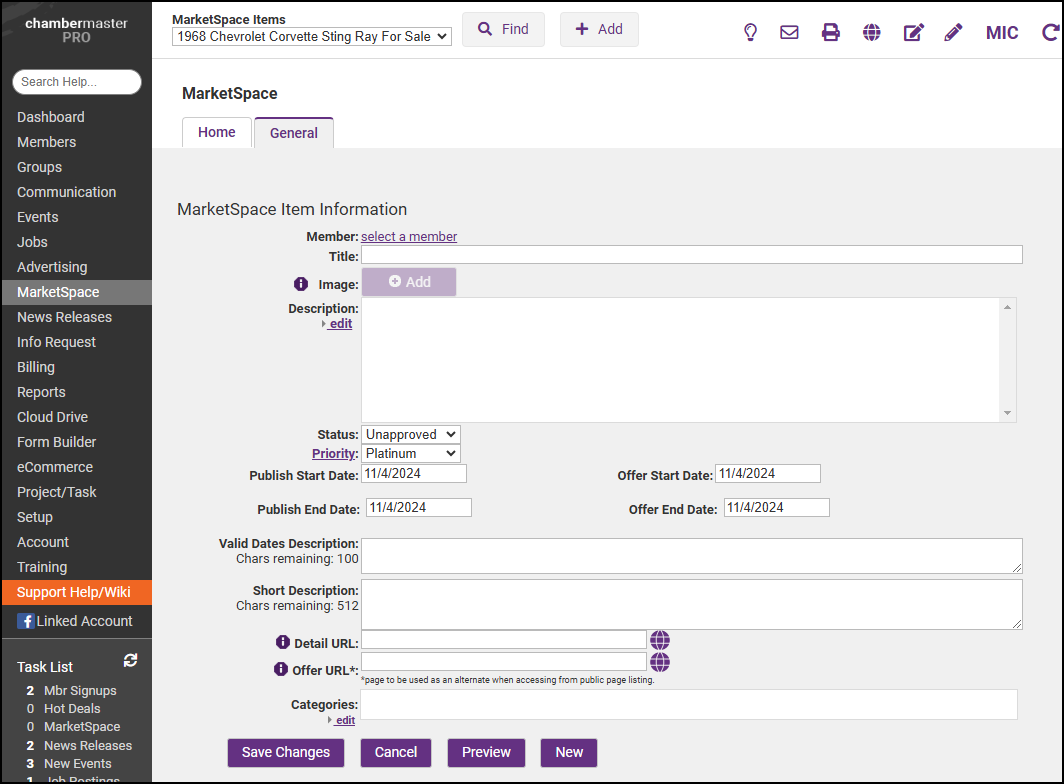Click the Title input field

click(x=691, y=255)
